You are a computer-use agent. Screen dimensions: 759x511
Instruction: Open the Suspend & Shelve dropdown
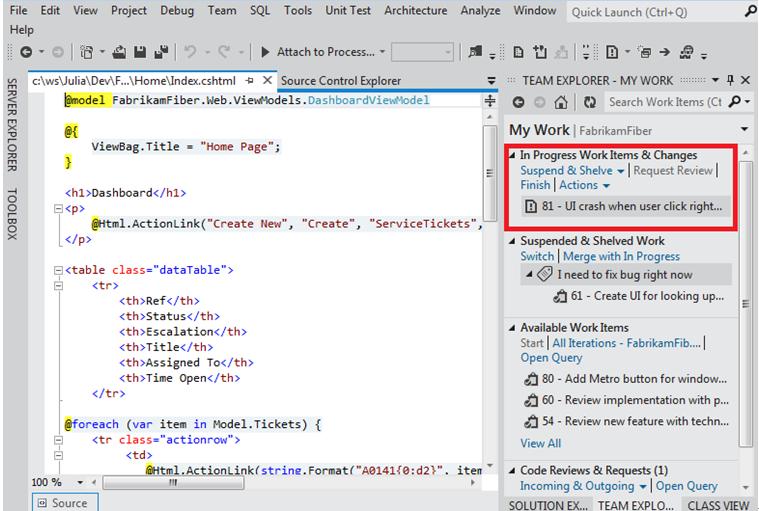(621, 171)
